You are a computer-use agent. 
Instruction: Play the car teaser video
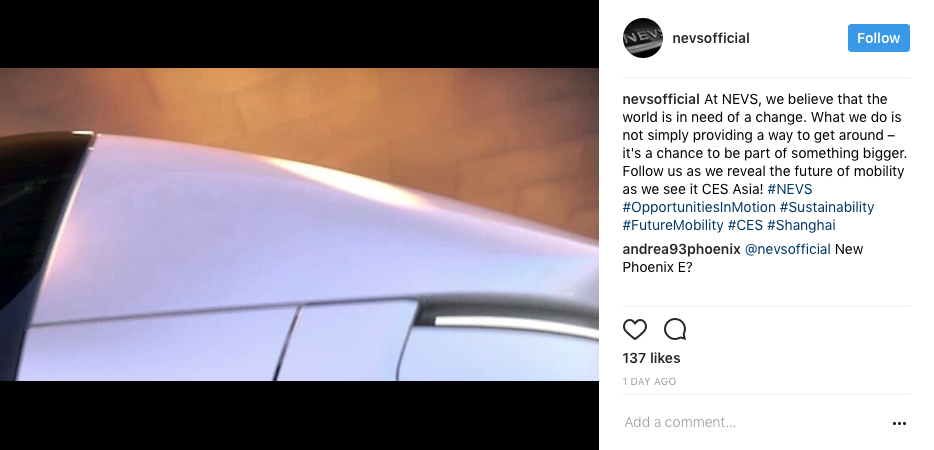pos(299,225)
